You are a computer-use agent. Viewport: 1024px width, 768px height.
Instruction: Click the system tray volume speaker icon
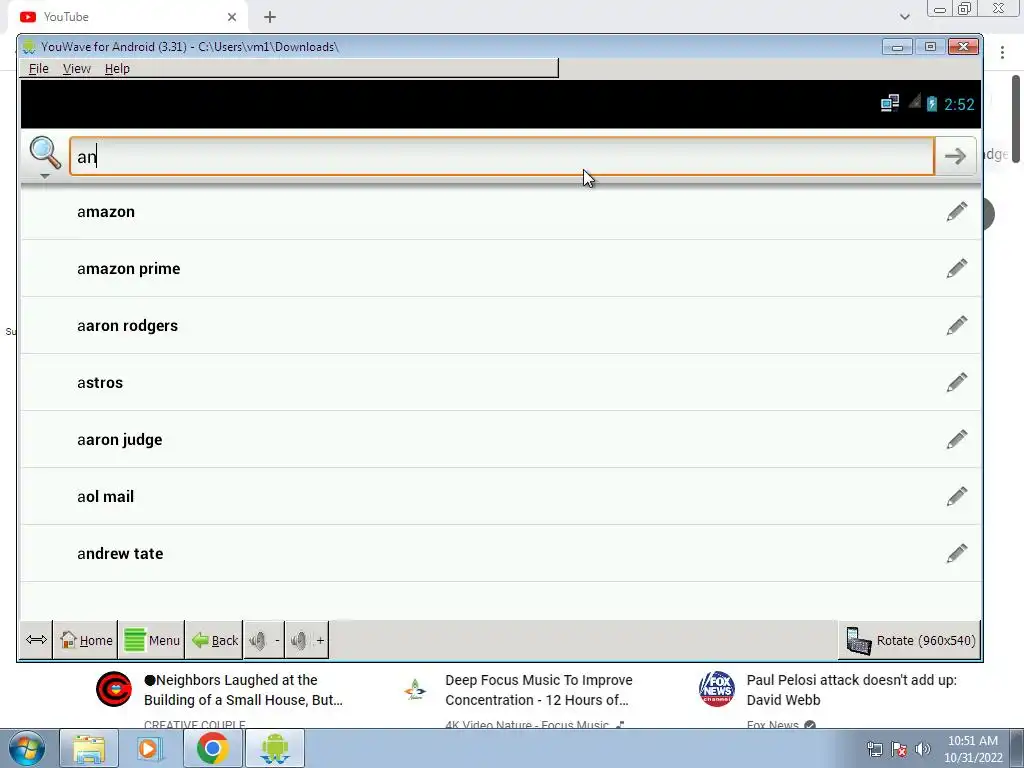pos(923,749)
